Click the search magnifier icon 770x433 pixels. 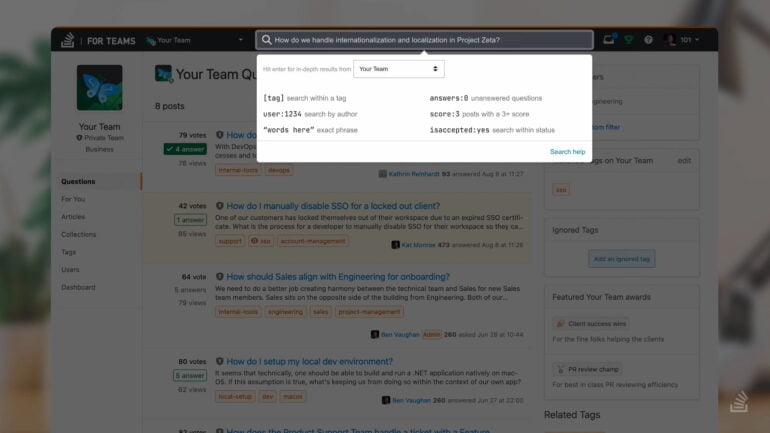(266, 40)
